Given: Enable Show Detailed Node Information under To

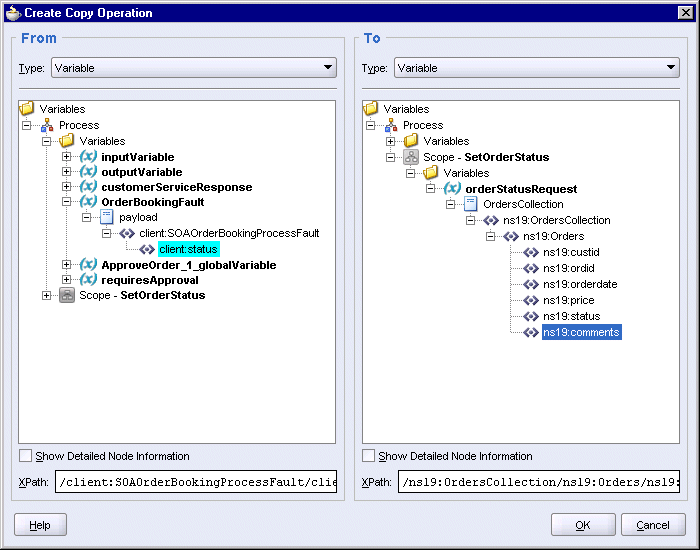Looking at the screenshot, I should (368, 456).
